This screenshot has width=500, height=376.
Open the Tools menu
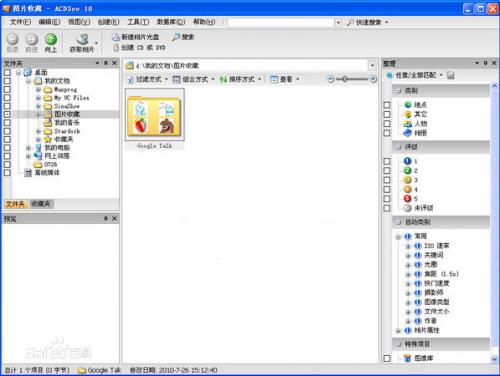[x=138, y=22]
